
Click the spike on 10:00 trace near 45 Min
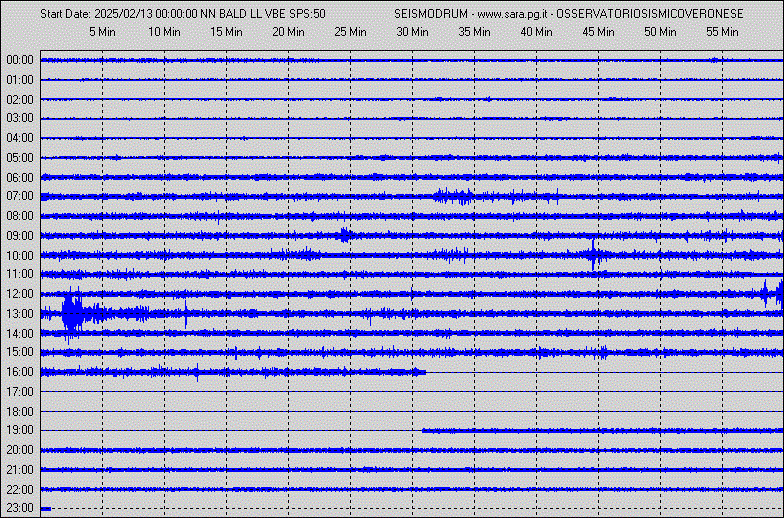coord(594,255)
